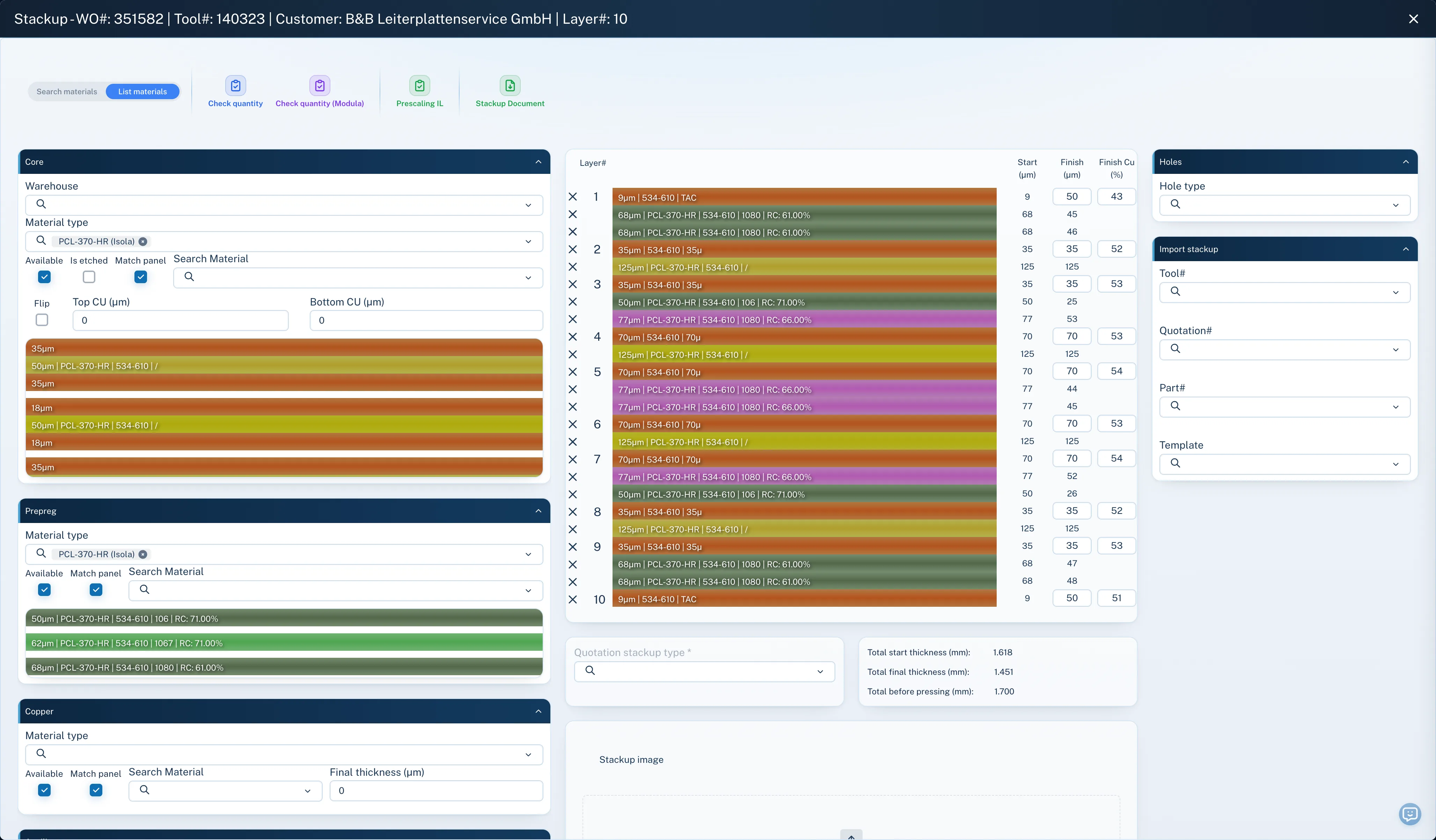
Task: Toggle Available checkbox in Prepreg panel
Action: [44, 590]
